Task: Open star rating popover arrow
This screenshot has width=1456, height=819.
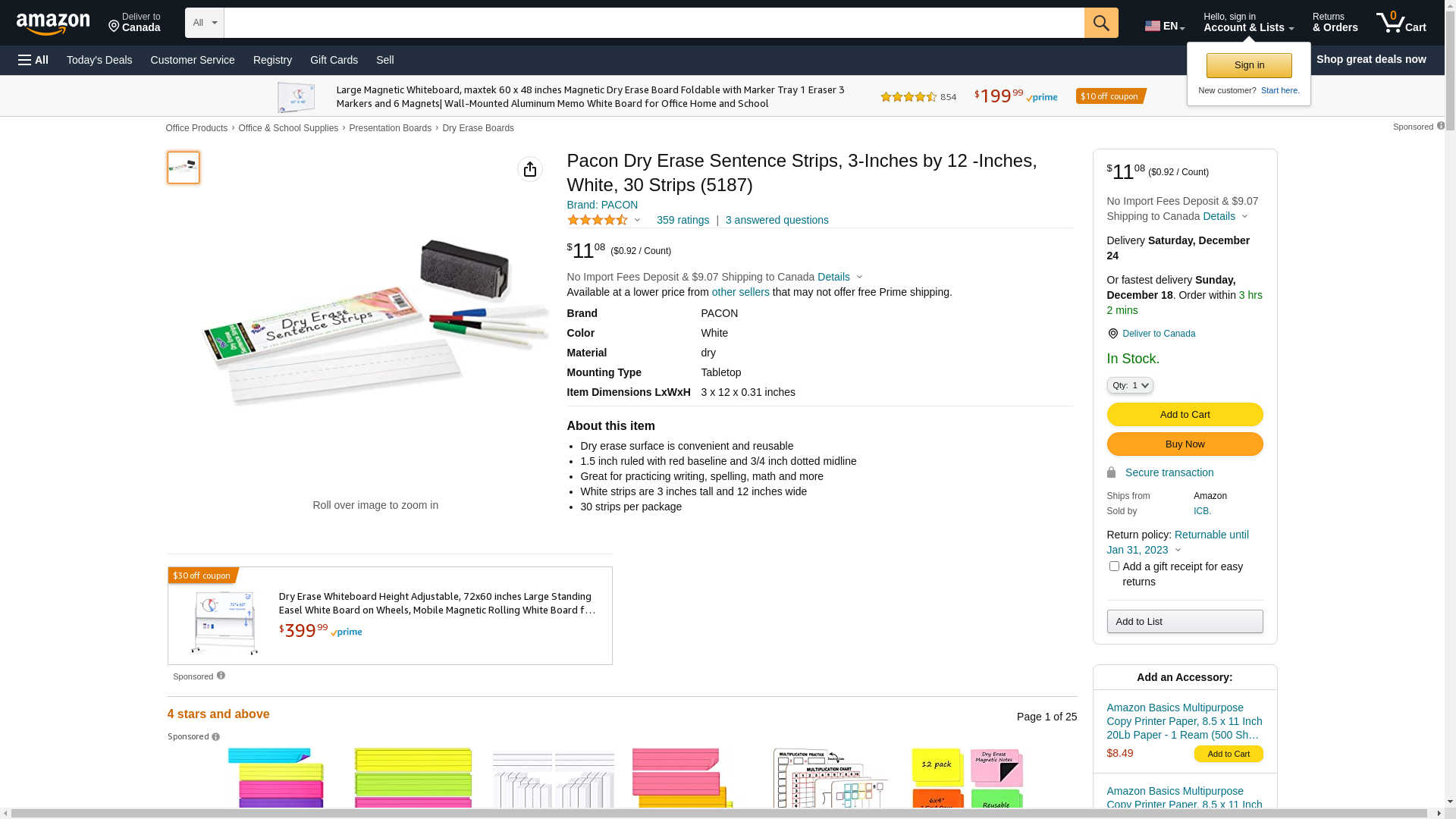Action: [x=637, y=221]
